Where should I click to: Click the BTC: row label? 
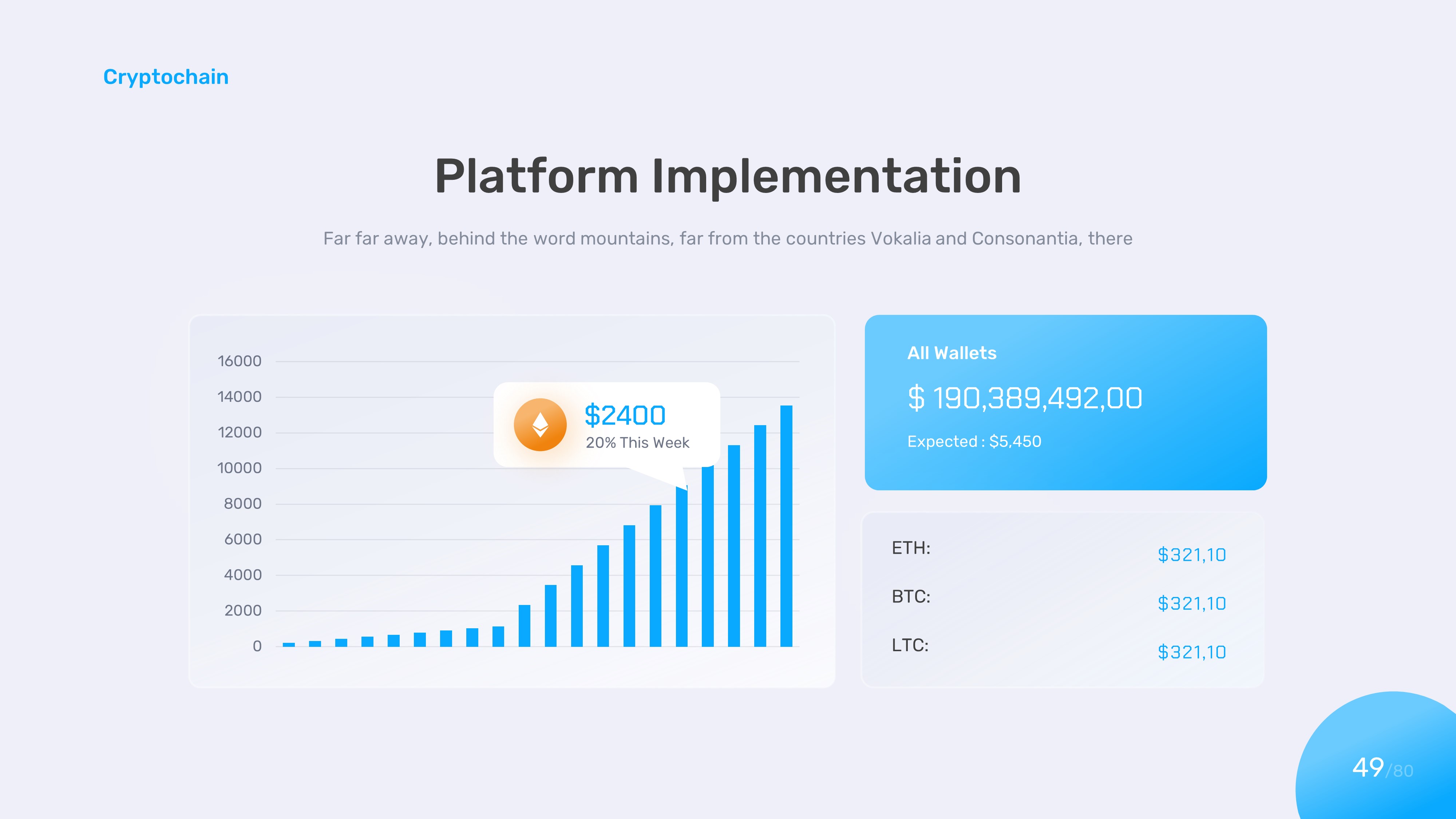point(911,596)
